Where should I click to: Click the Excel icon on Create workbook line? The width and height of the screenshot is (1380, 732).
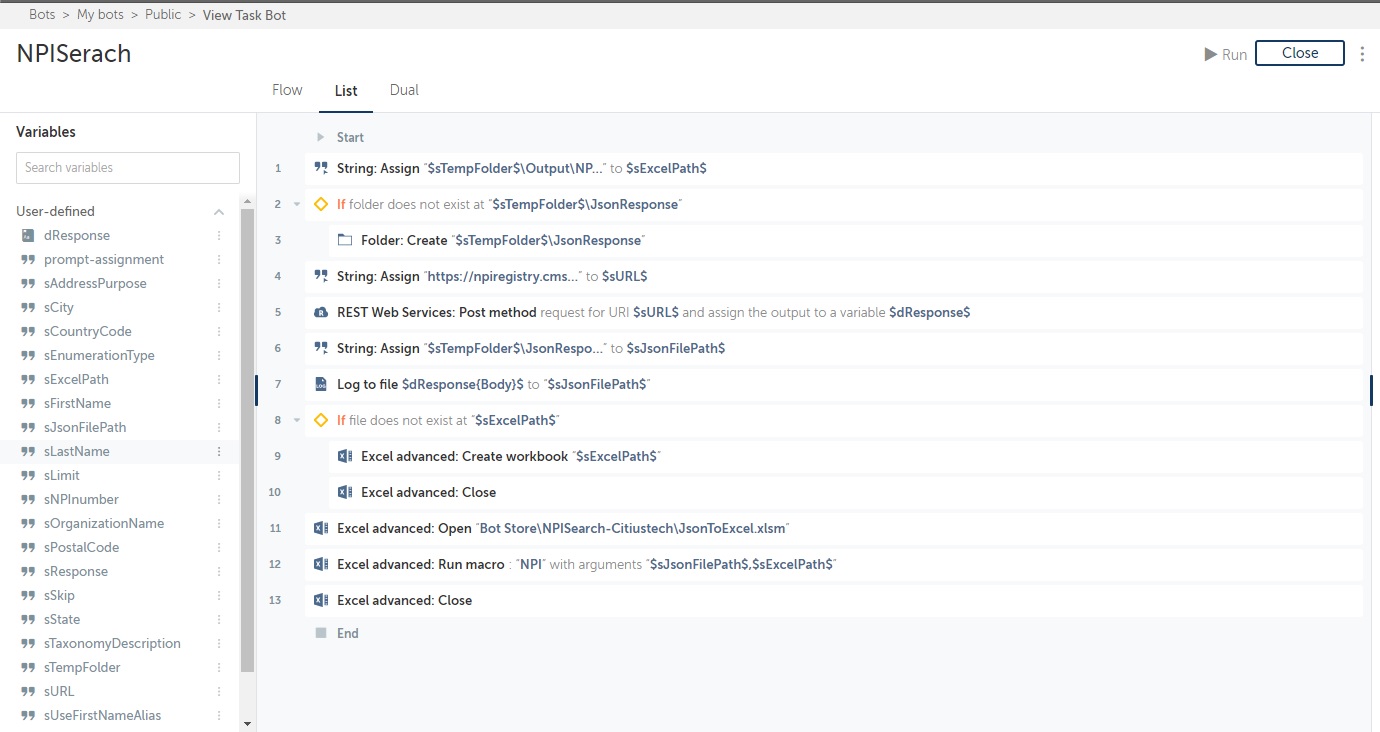point(345,456)
